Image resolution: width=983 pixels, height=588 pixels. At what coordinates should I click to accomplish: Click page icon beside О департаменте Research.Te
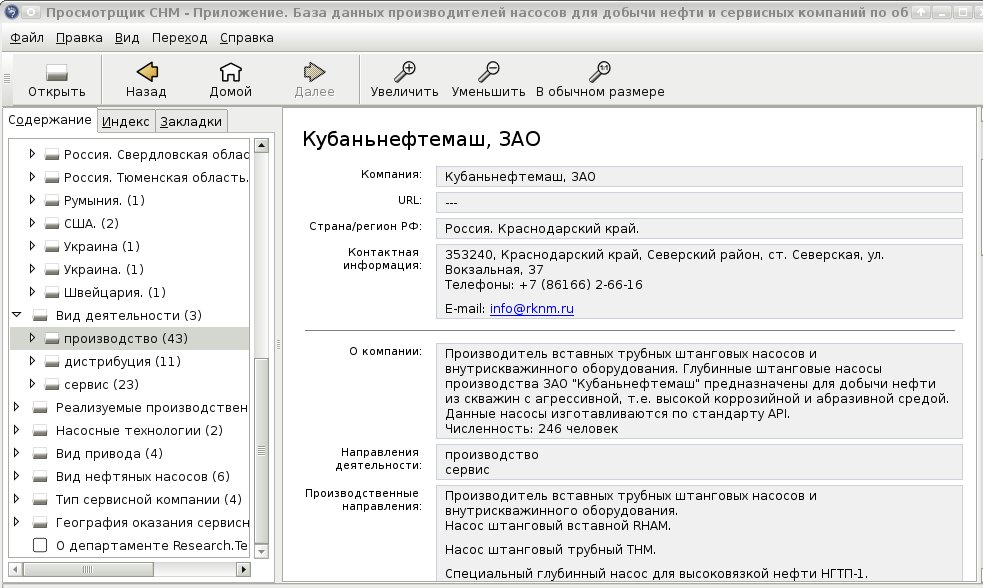(x=40, y=545)
